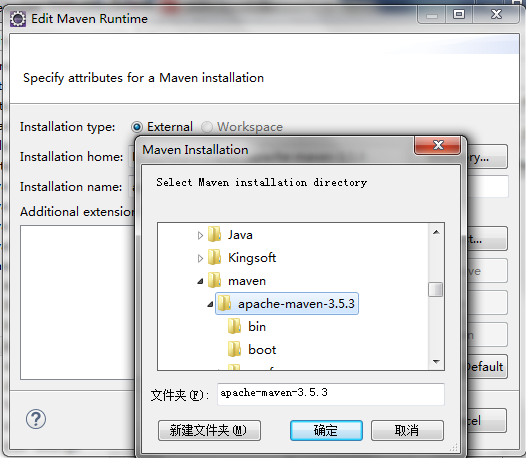Select the Workspace installation type radio button
Screen dimensions: 526x458
(x=207, y=127)
